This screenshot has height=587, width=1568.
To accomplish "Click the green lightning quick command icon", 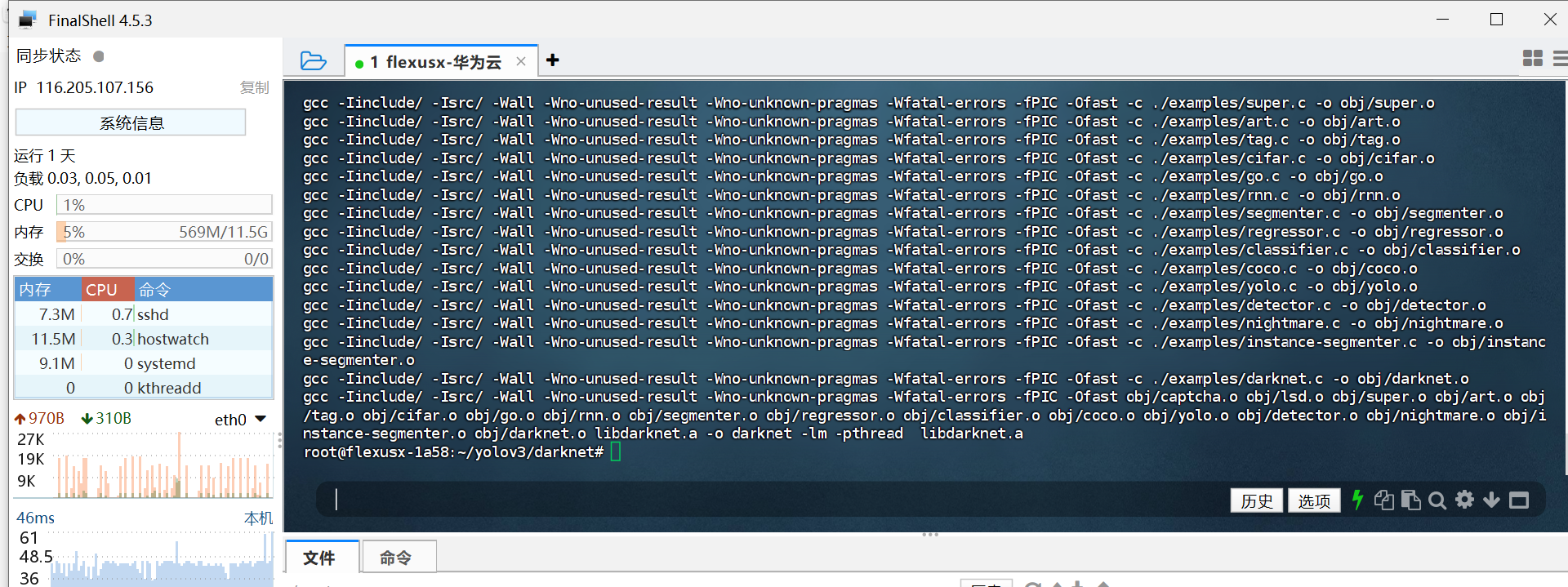I will 1357,500.
